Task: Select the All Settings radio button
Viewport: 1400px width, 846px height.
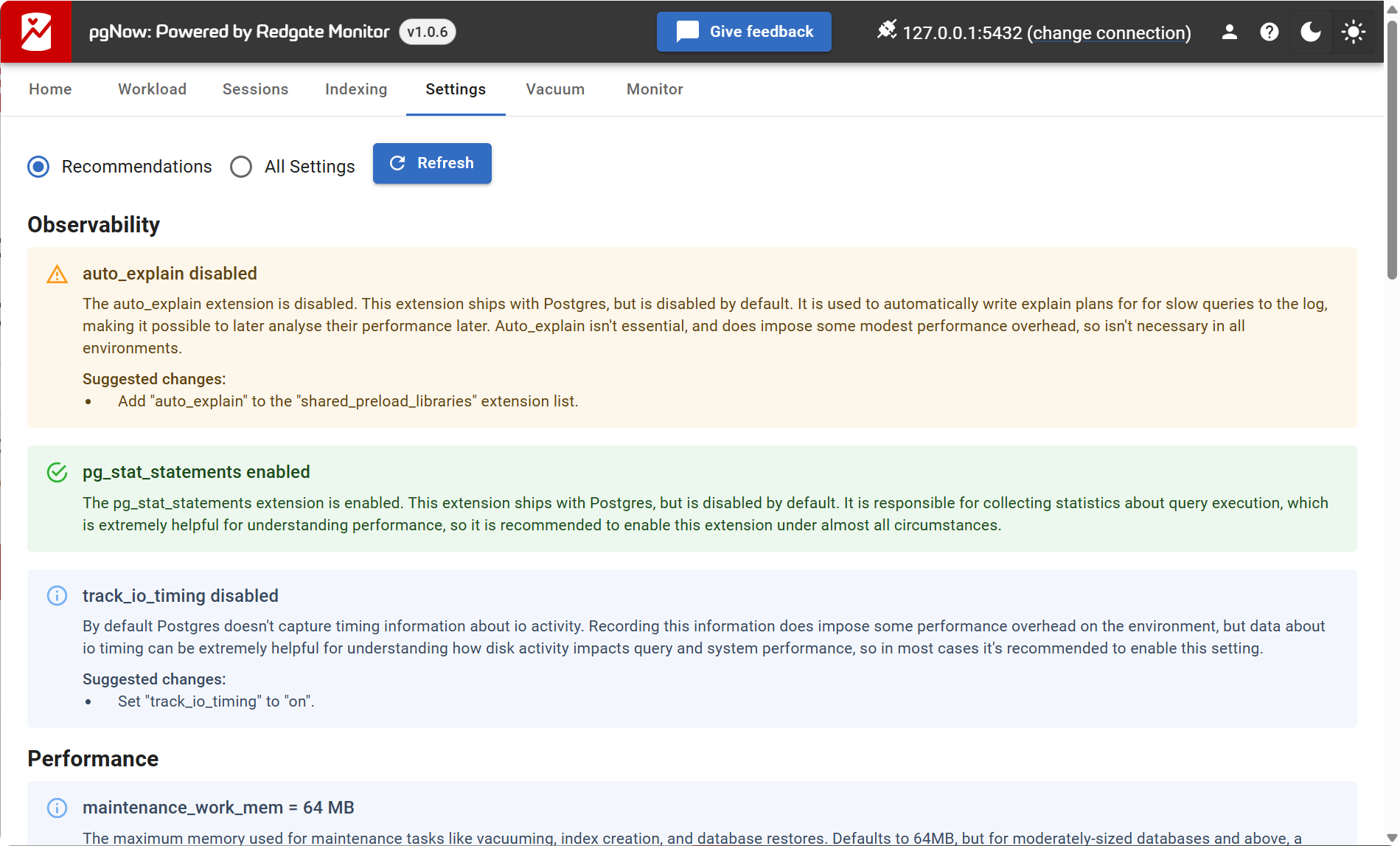Action: pos(241,167)
